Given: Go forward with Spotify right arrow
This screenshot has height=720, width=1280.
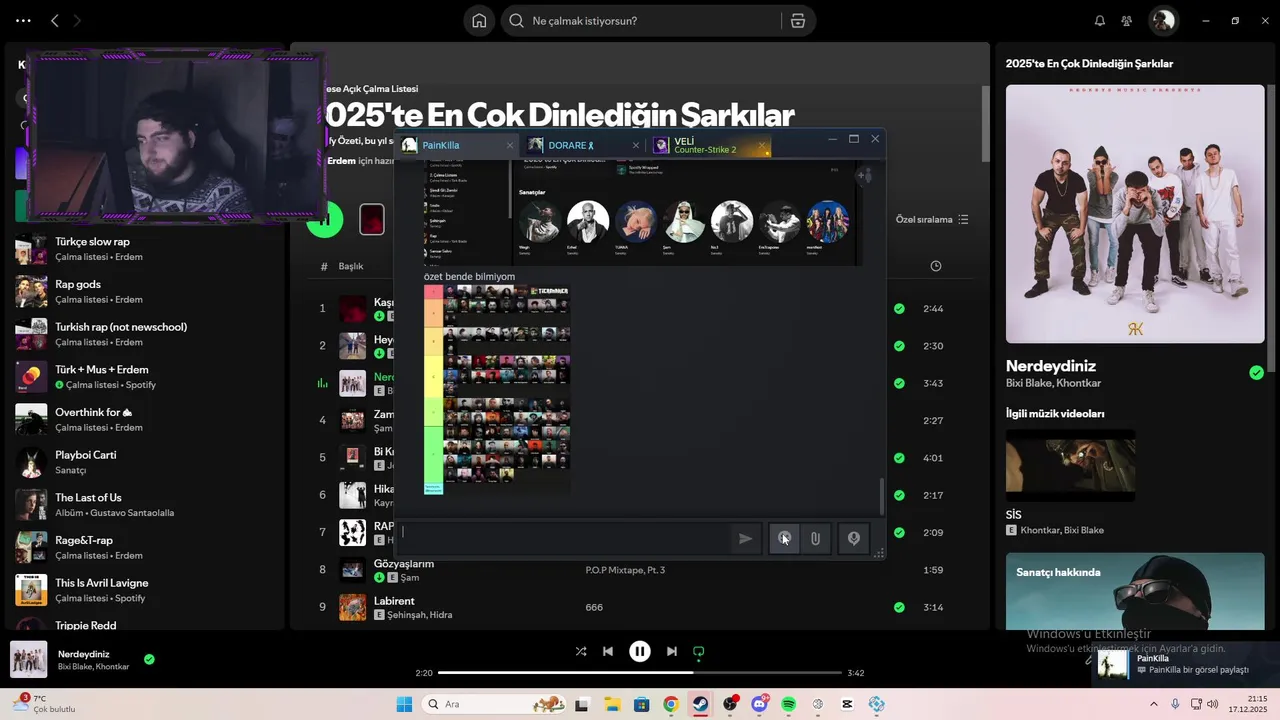Looking at the screenshot, I should point(78,21).
